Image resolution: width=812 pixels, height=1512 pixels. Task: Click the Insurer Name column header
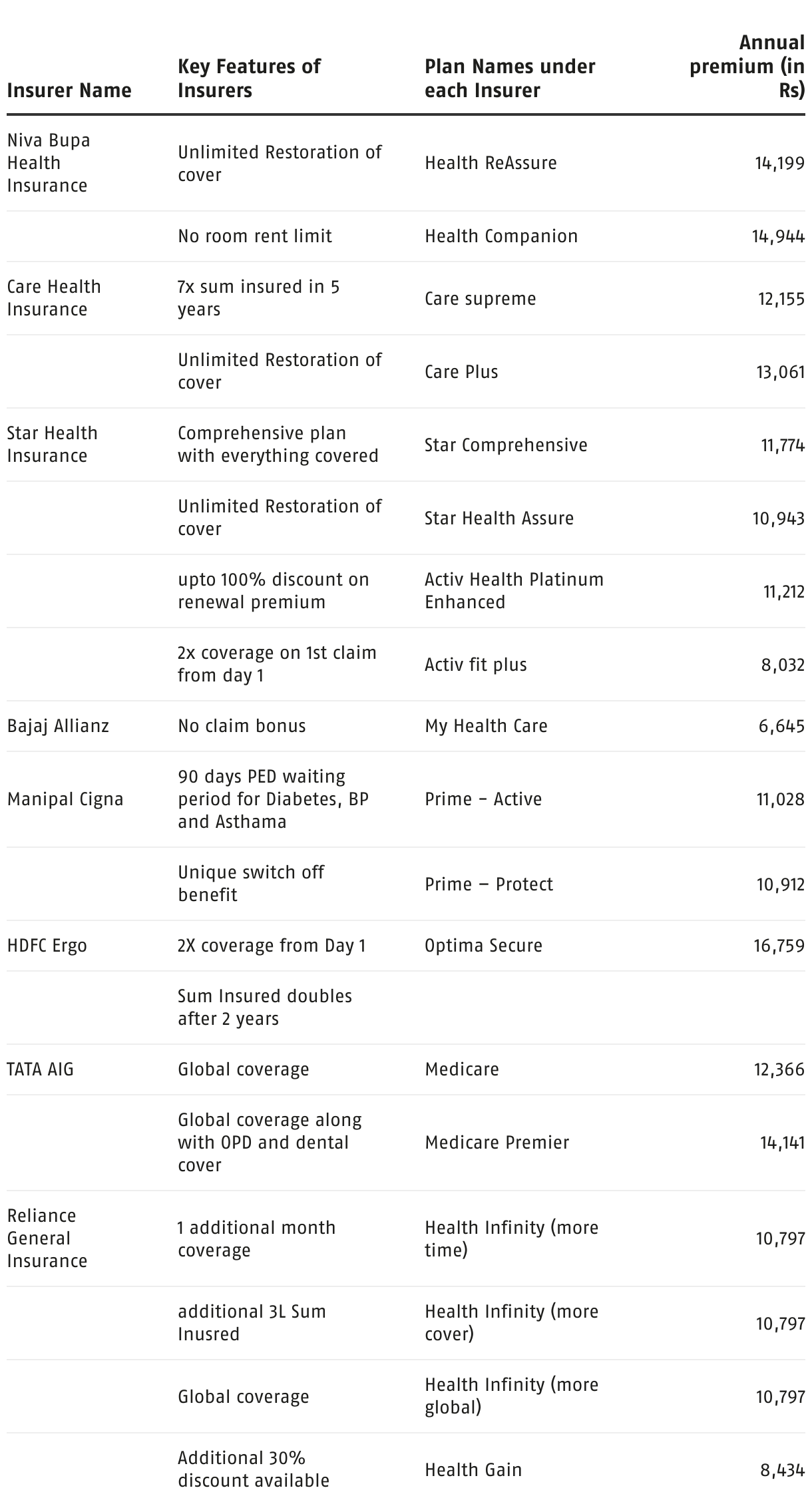(69, 90)
